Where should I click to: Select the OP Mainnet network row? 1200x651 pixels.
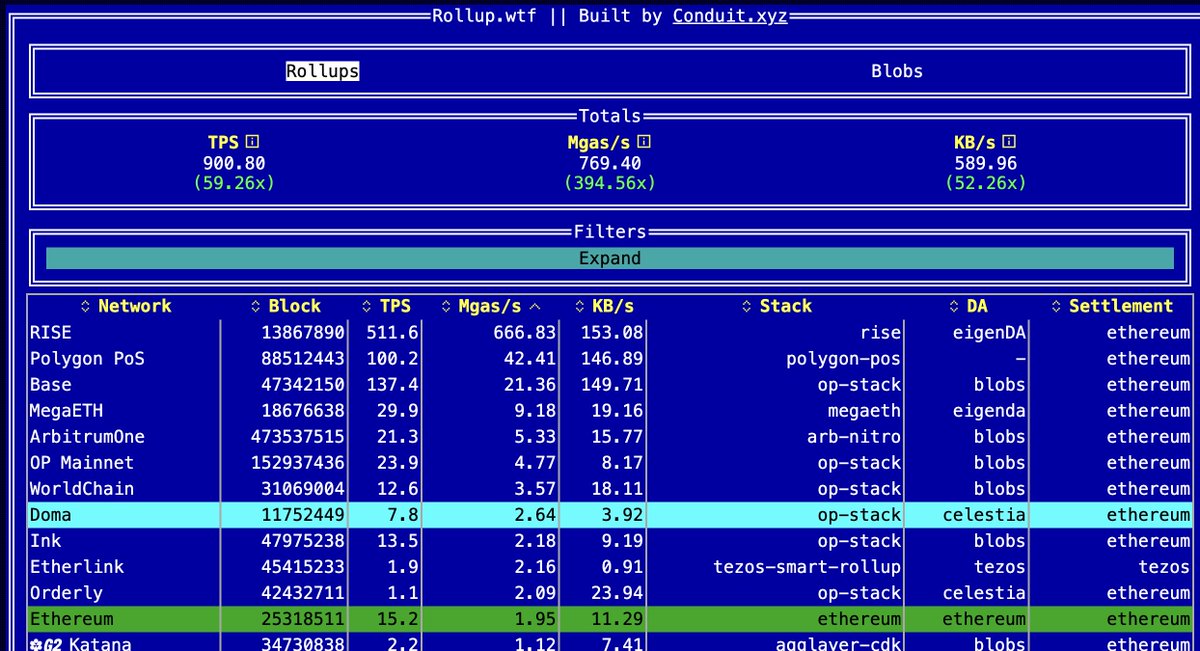(x=610, y=463)
